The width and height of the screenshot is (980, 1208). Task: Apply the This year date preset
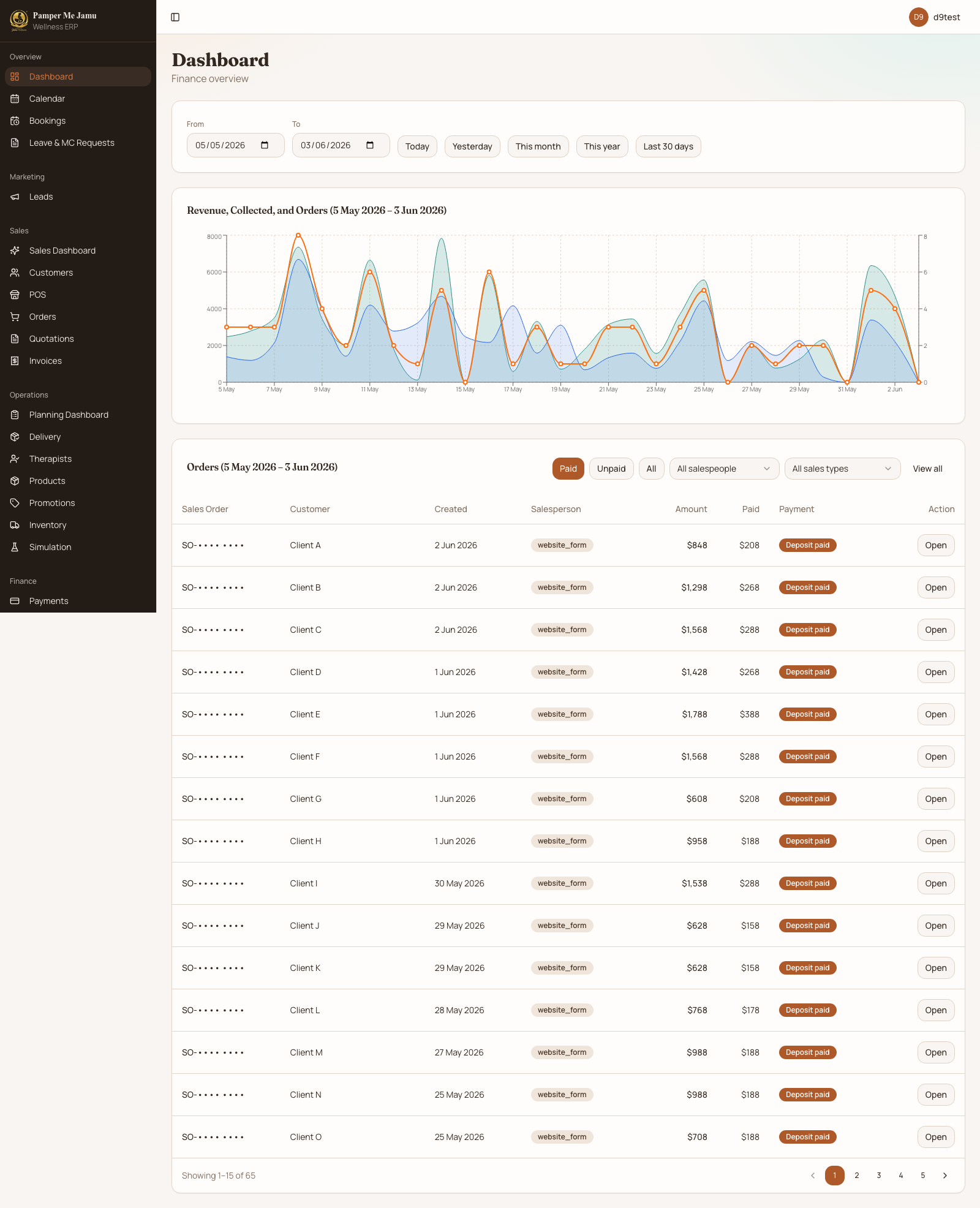[602, 146]
